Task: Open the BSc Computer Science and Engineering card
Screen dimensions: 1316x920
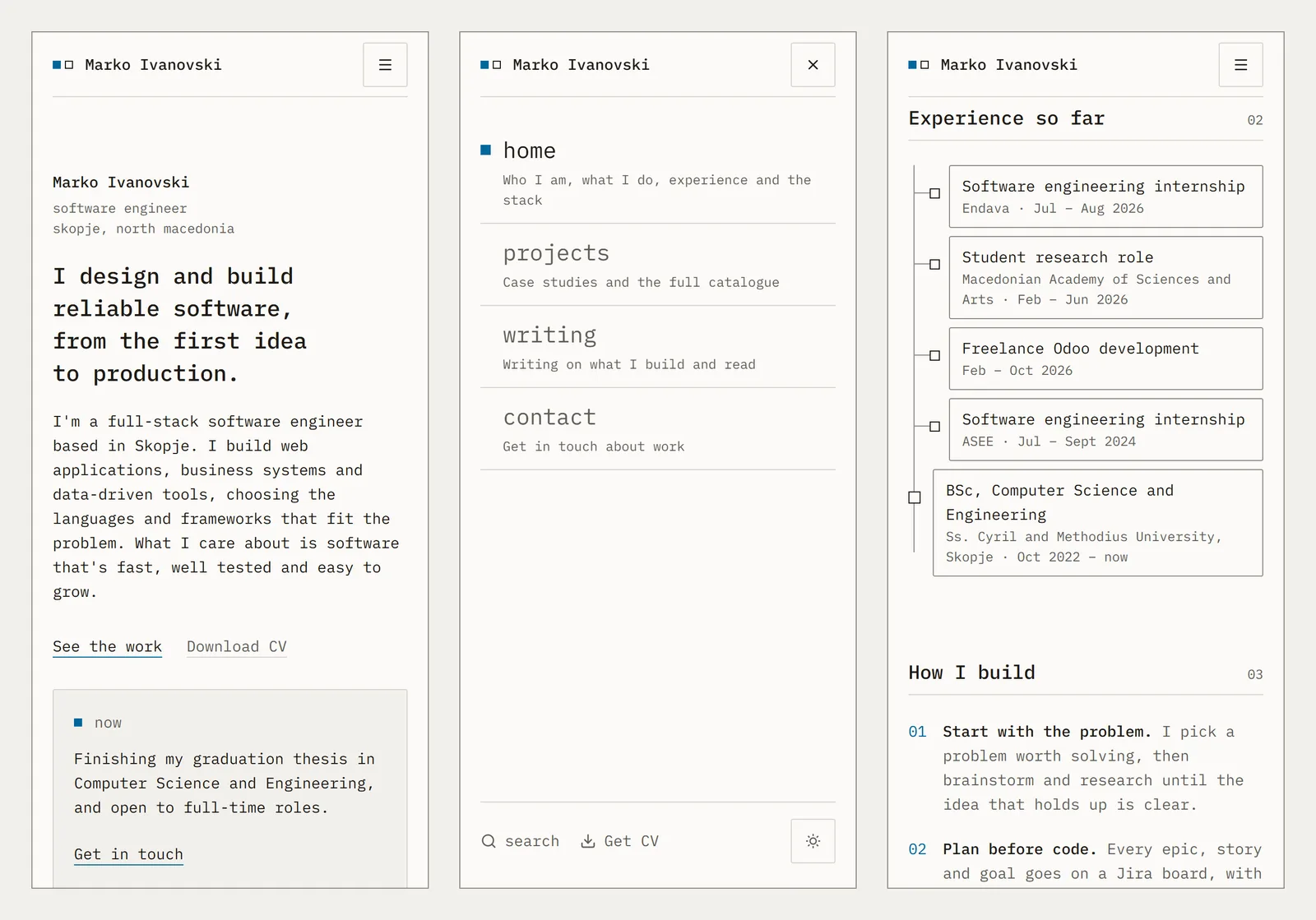Action: point(1097,523)
